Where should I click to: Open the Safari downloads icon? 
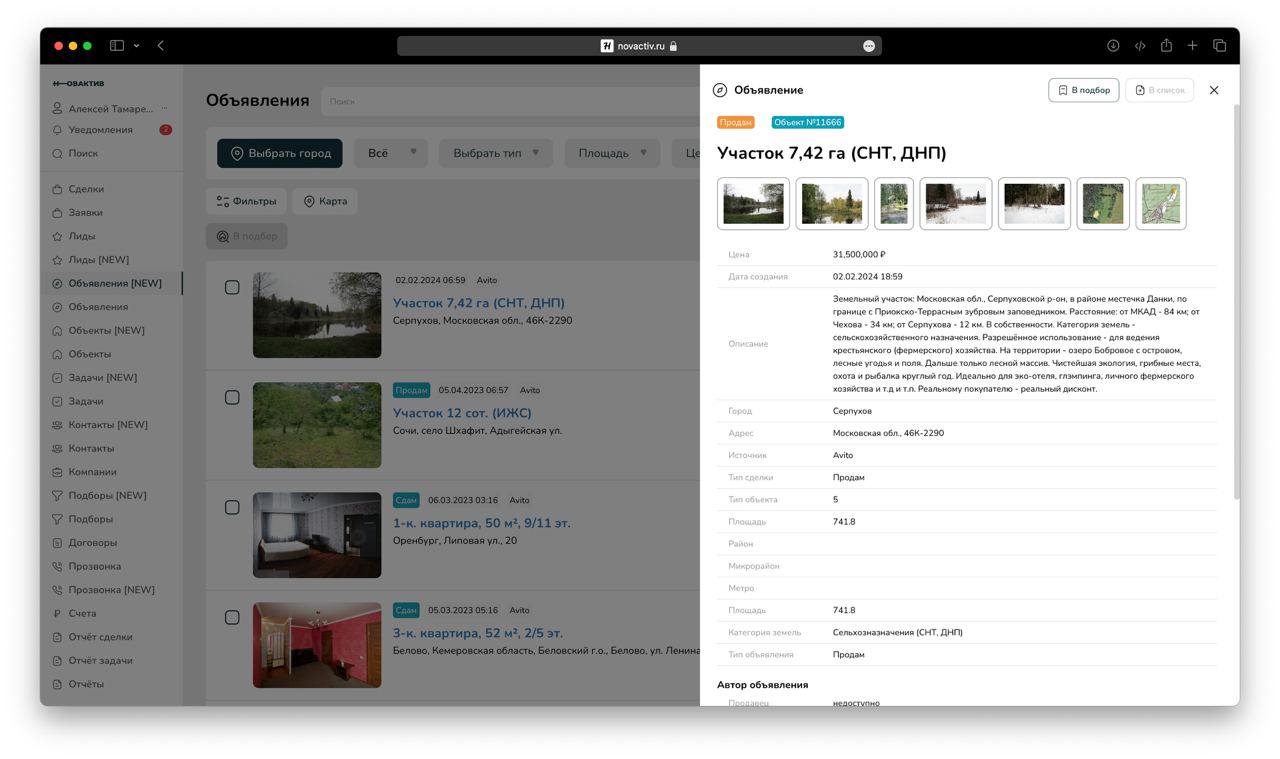[1113, 45]
